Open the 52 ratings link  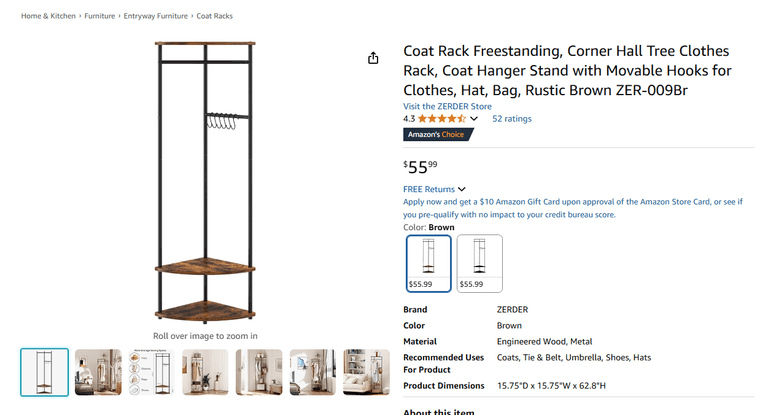(x=511, y=119)
